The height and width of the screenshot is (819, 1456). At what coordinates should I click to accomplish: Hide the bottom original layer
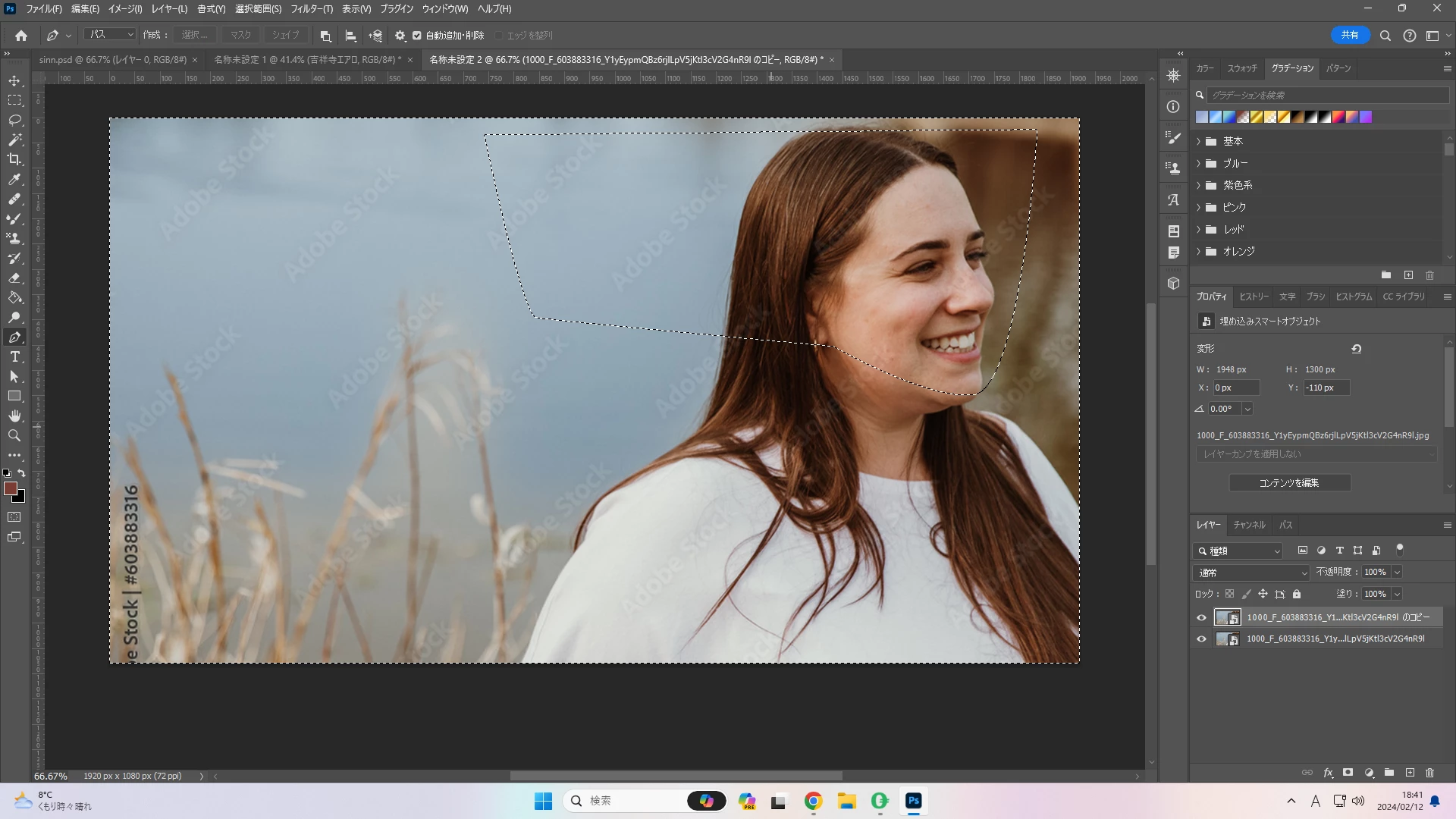point(1201,639)
